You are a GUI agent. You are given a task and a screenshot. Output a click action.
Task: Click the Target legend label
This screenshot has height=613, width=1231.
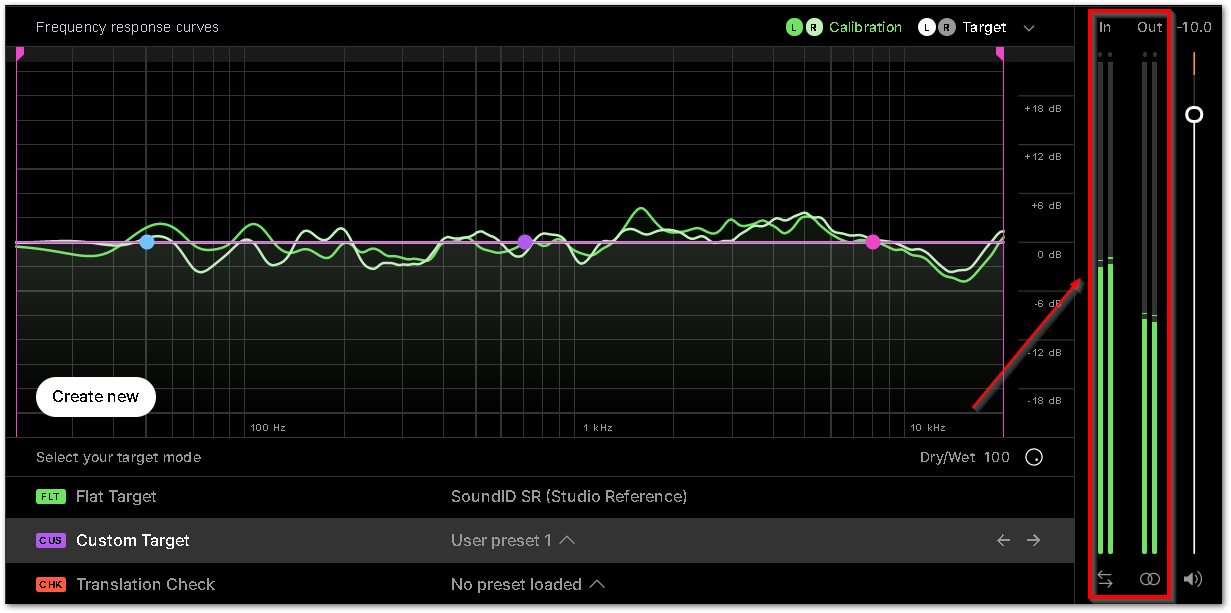click(x=985, y=28)
